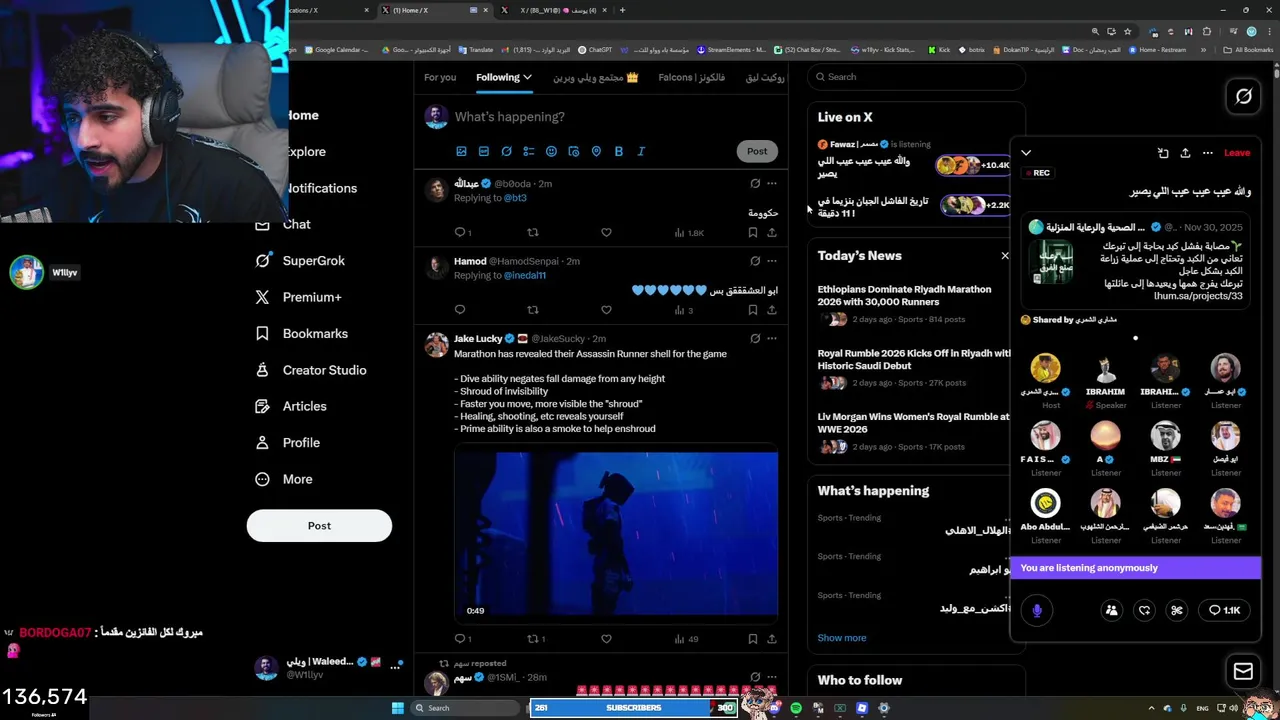
Task: Expand the More menu in the sidebar
Action: pos(284,479)
